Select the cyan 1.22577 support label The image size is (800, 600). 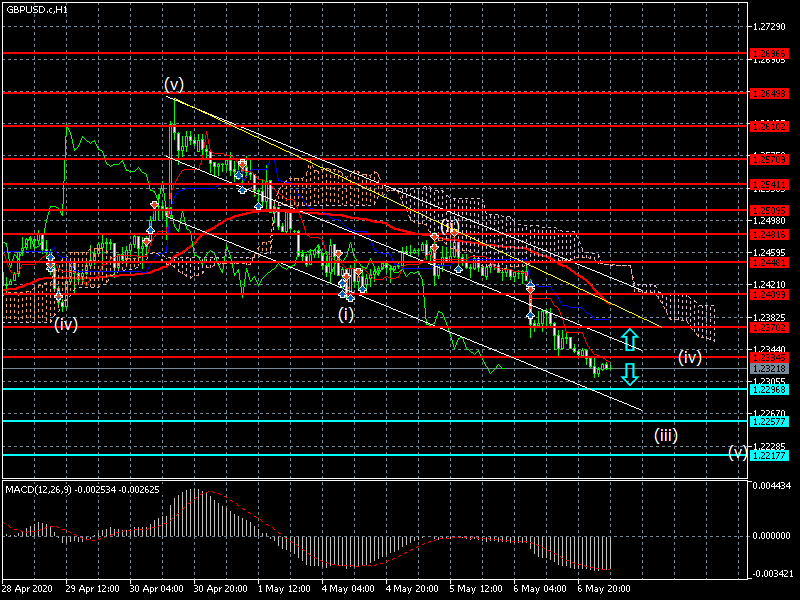(769, 421)
